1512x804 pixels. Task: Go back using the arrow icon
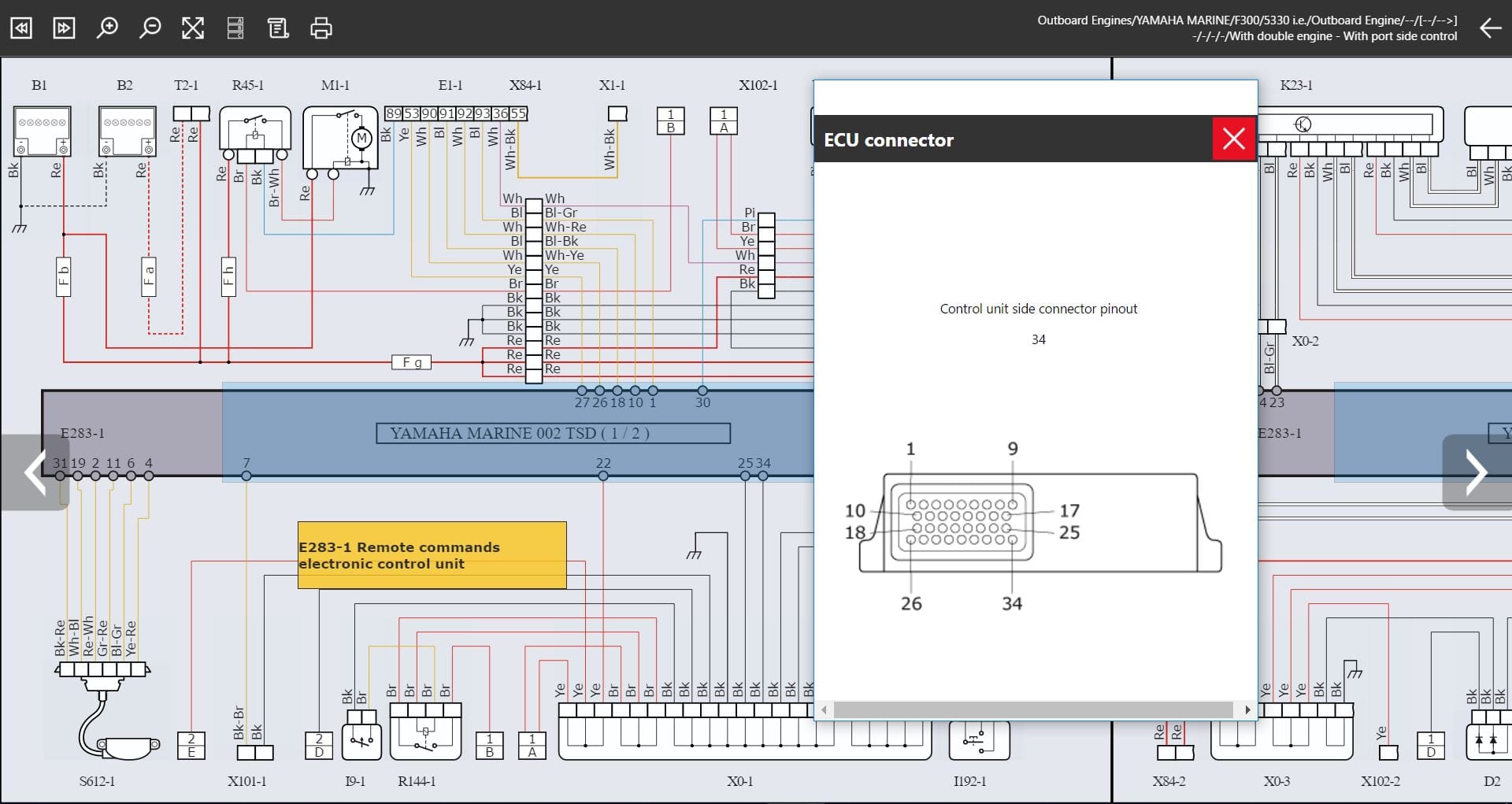point(1490,28)
